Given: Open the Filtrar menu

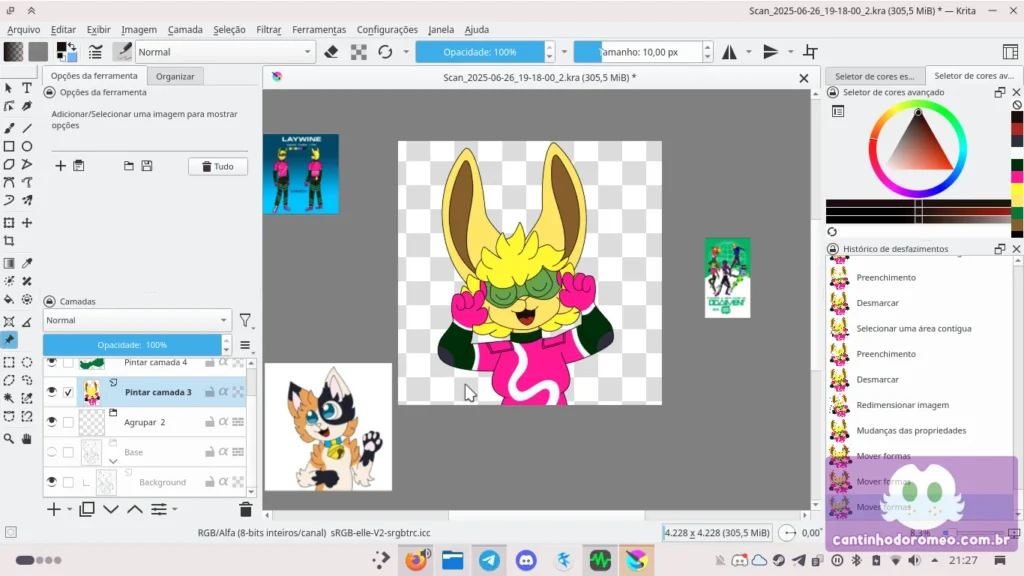Looking at the screenshot, I should pyautogui.click(x=268, y=29).
